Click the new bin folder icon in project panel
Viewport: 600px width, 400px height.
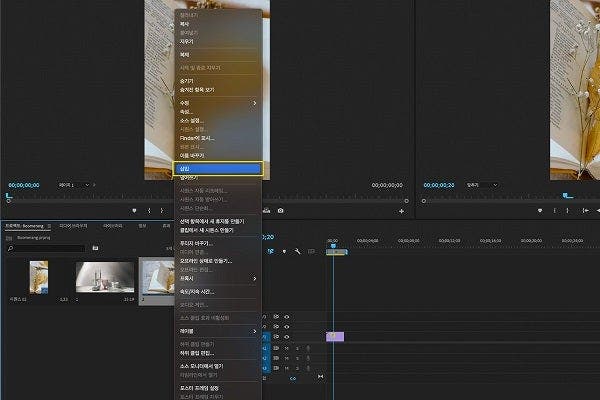[x=94, y=247]
